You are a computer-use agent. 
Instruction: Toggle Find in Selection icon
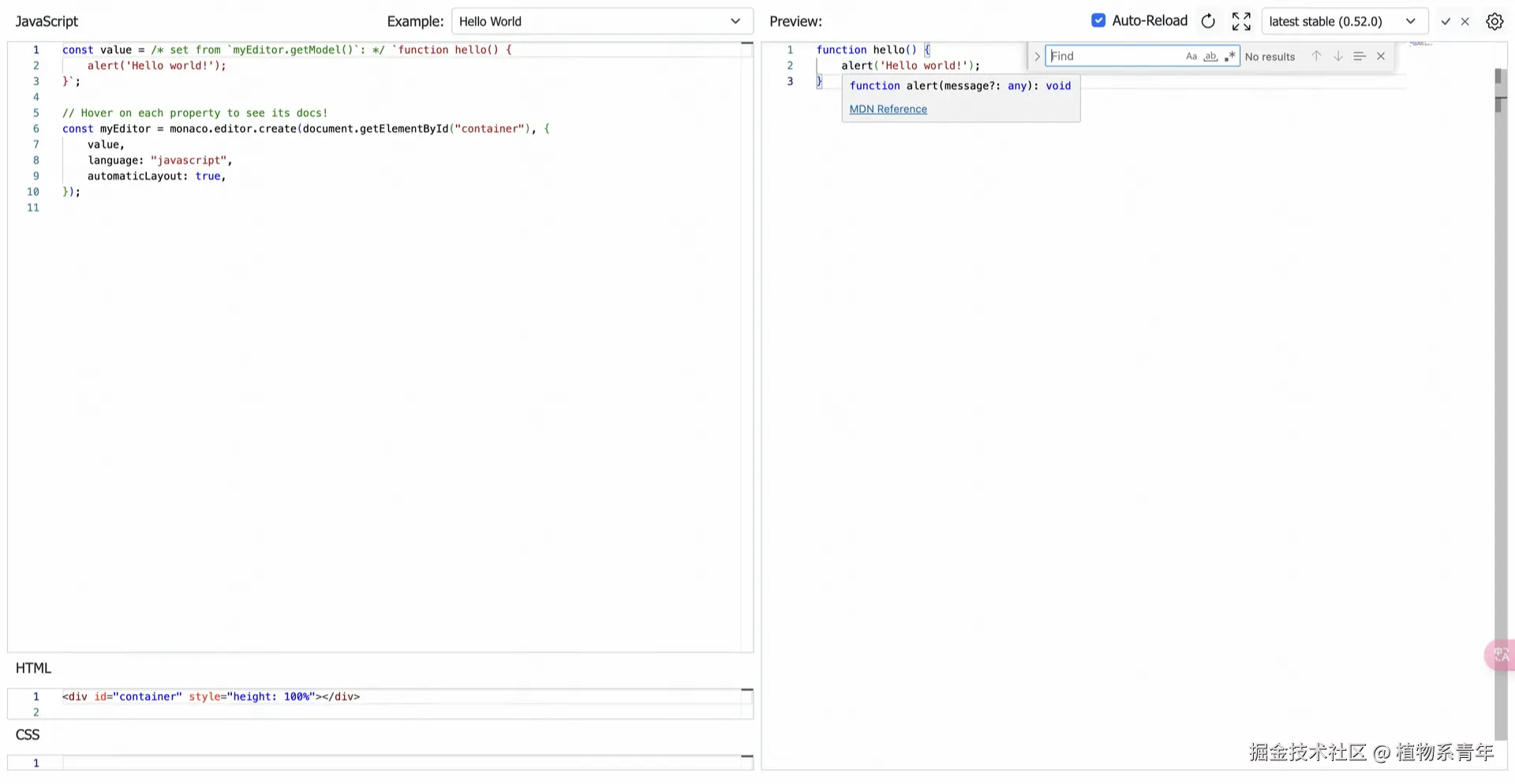coord(1360,56)
